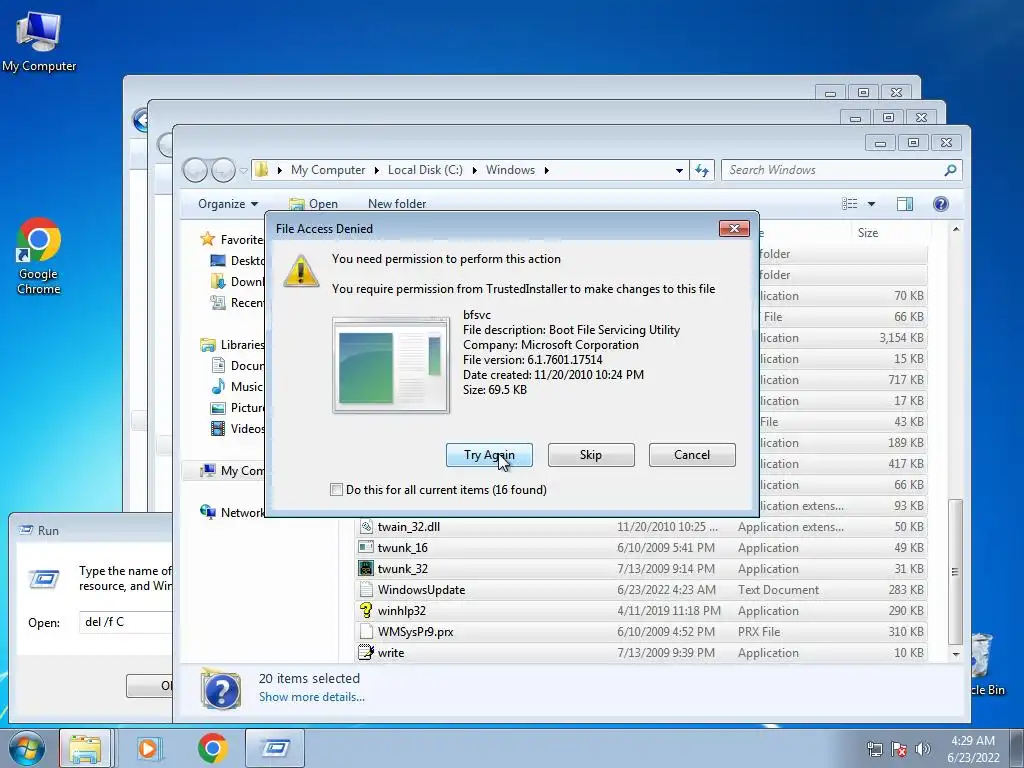Click the vertical scrollbar thumb
Image resolution: width=1024 pixels, height=768 pixels.
(955, 571)
